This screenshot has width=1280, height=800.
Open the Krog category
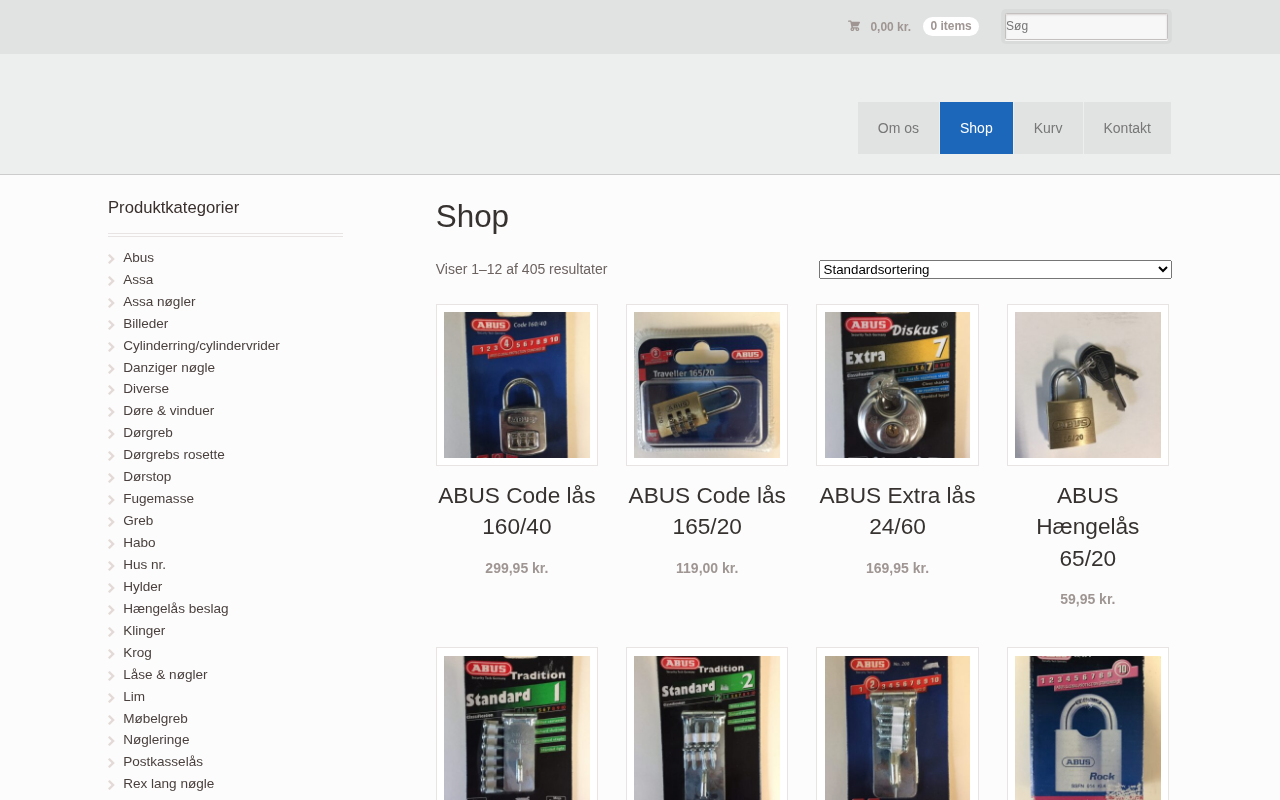[x=138, y=653]
